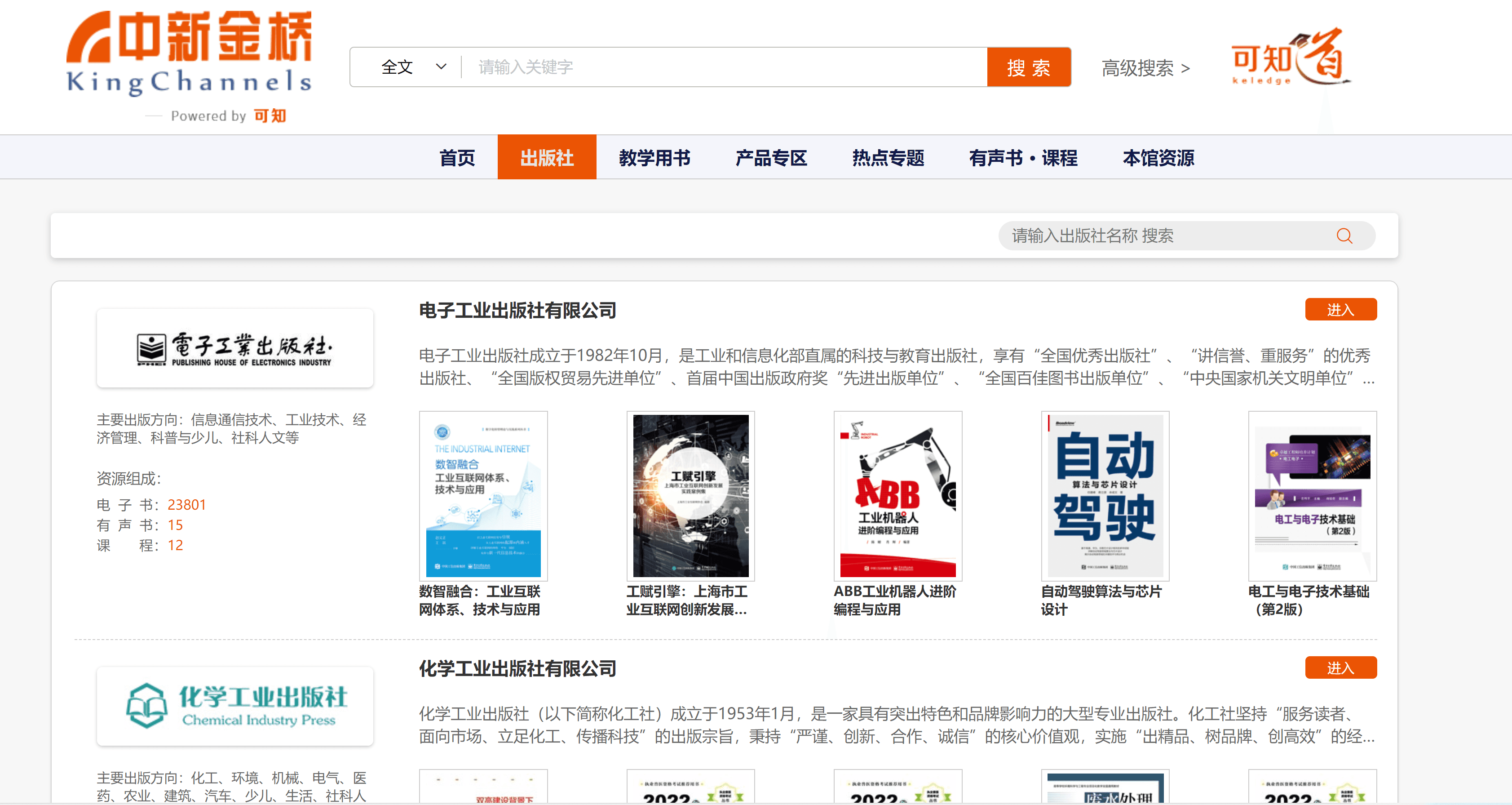
Task: Click the 可知 keledge logo
Action: pos(1289,57)
